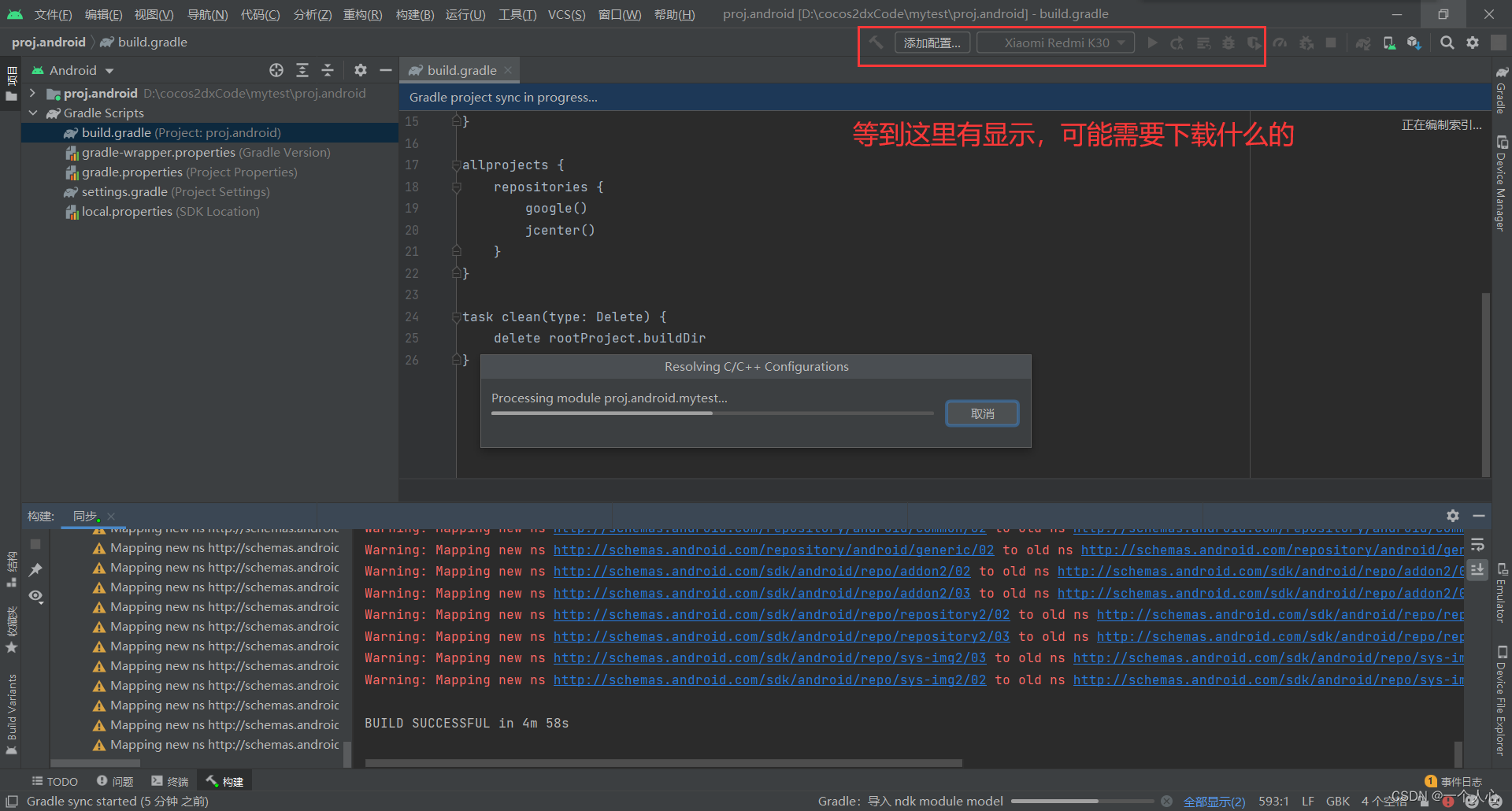This screenshot has height=811, width=1512.
Task: Pin the 同步 build output tab
Action: tap(35, 569)
